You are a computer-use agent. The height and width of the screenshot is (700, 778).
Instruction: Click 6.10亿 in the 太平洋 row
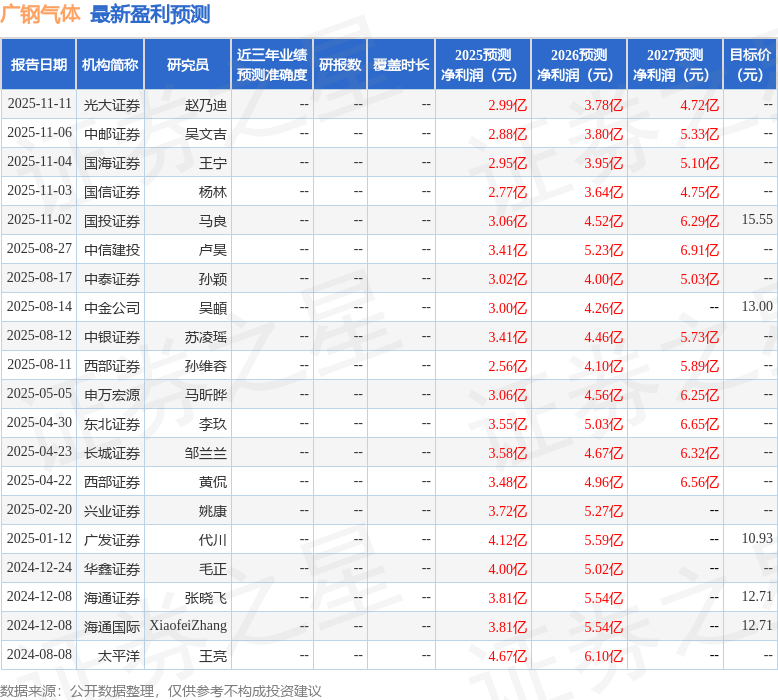point(603,656)
